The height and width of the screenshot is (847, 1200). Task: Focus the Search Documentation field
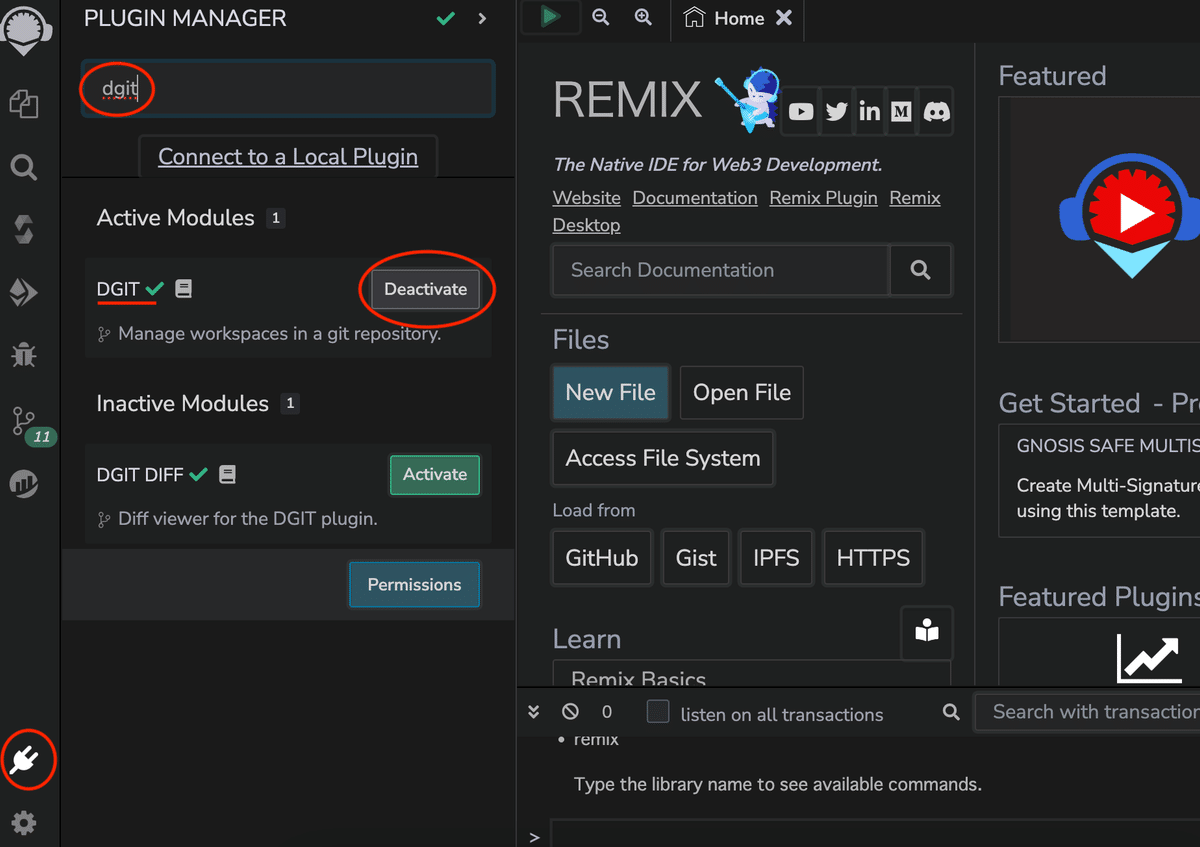click(x=721, y=270)
